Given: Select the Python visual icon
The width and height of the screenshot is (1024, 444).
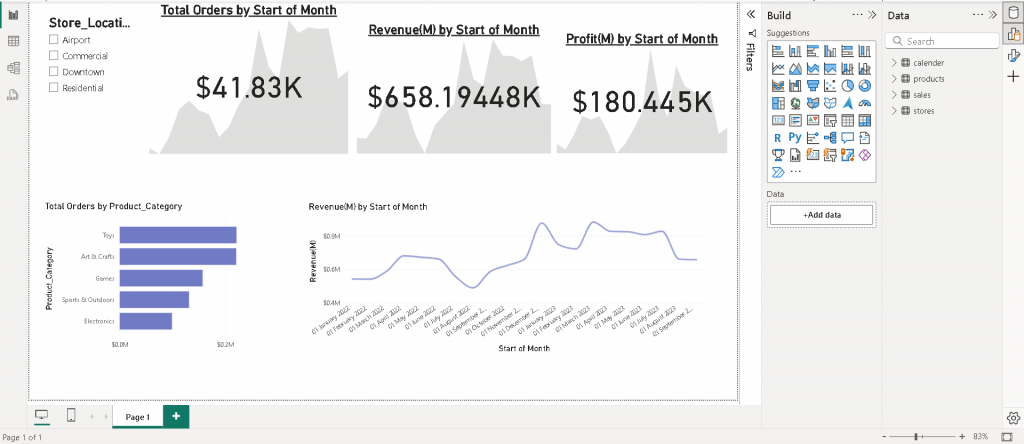Looking at the screenshot, I should 795,137.
